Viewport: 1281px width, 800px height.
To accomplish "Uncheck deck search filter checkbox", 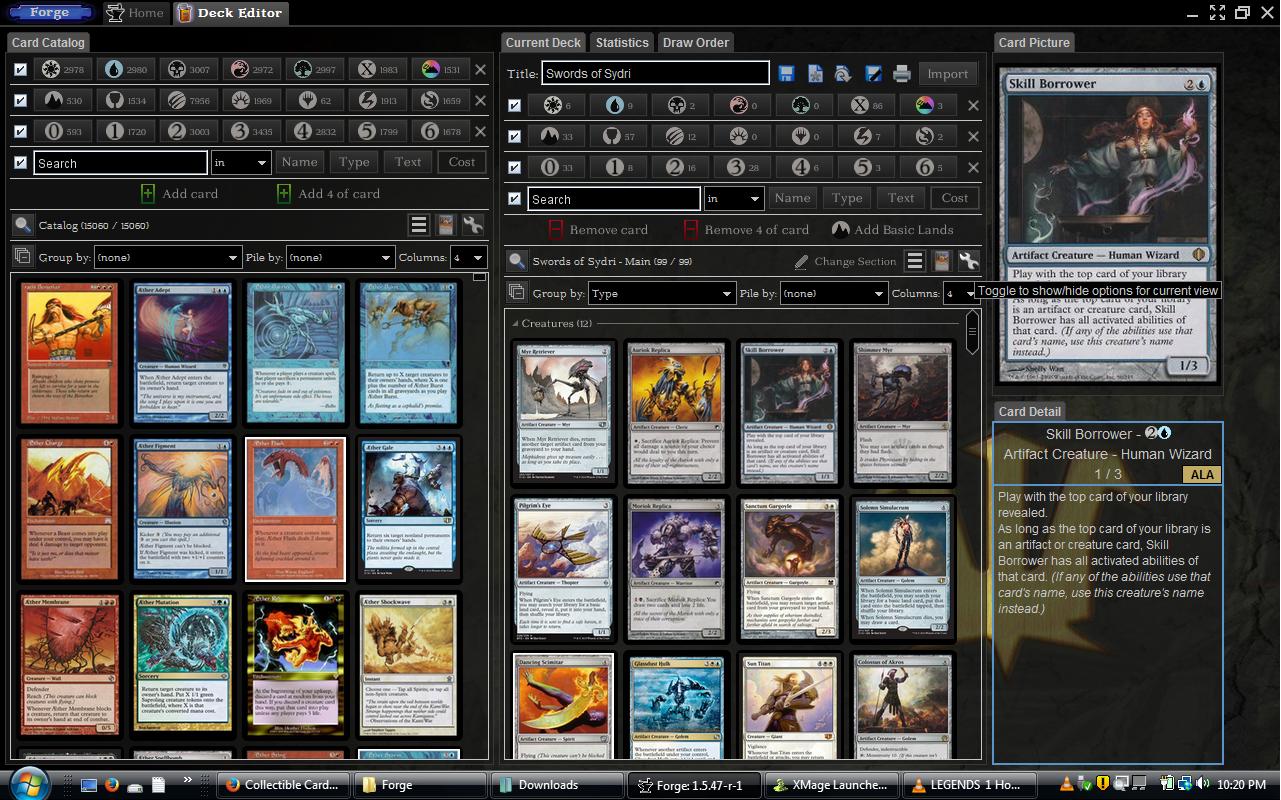I will tap(514, 198).
